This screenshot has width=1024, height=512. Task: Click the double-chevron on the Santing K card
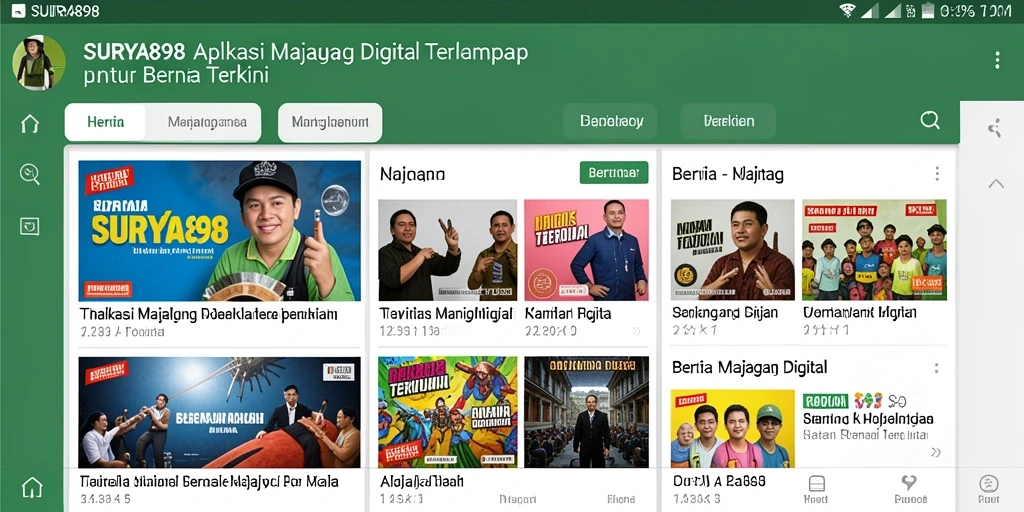click(x=935, y=452)
